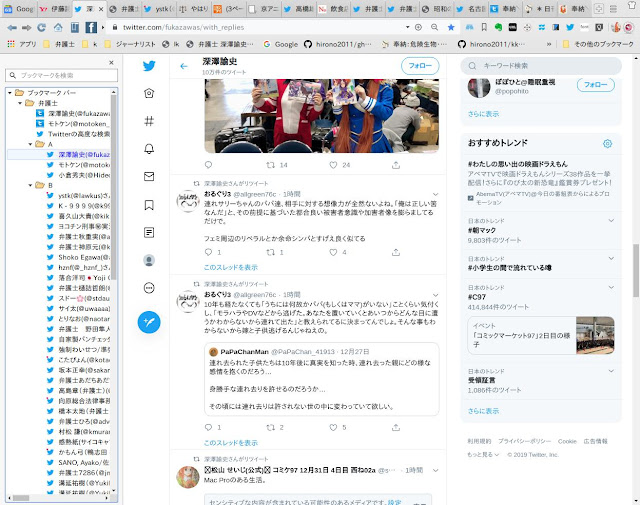The image size is (640, 505).
Task: Like the tweet with 5 likes
Action: (333, 427)
